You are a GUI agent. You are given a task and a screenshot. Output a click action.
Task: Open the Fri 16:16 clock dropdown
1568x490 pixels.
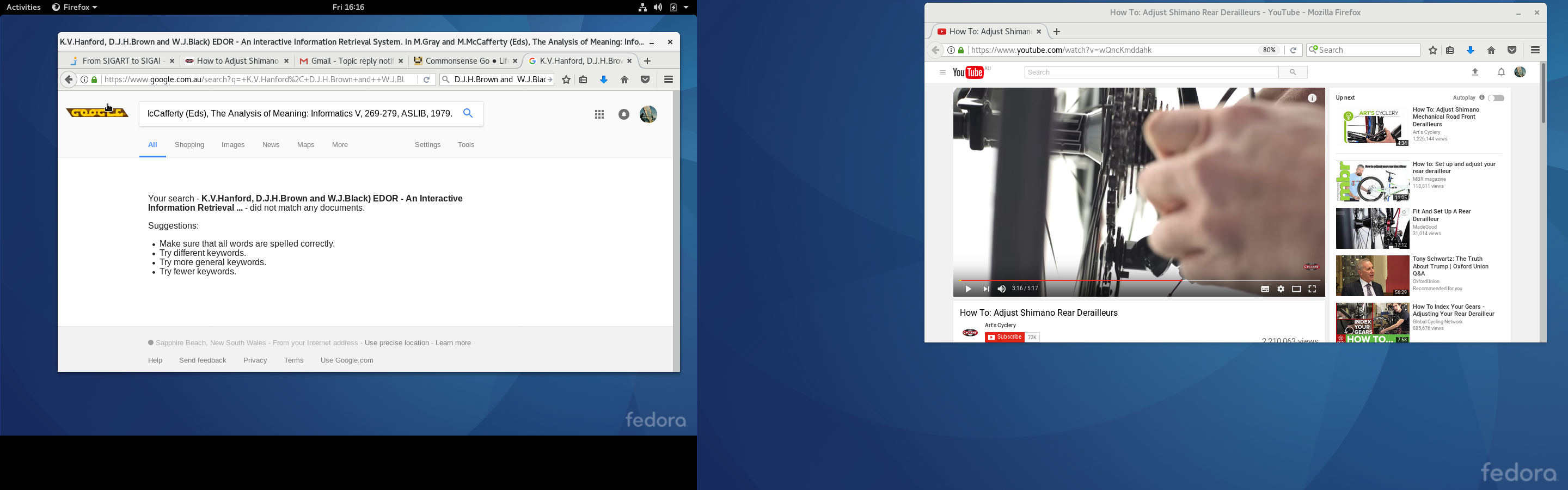347,7
